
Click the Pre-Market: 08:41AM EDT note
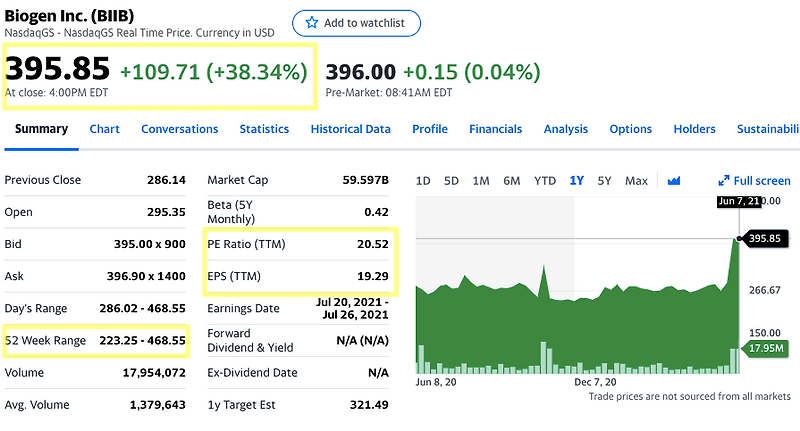389,93
